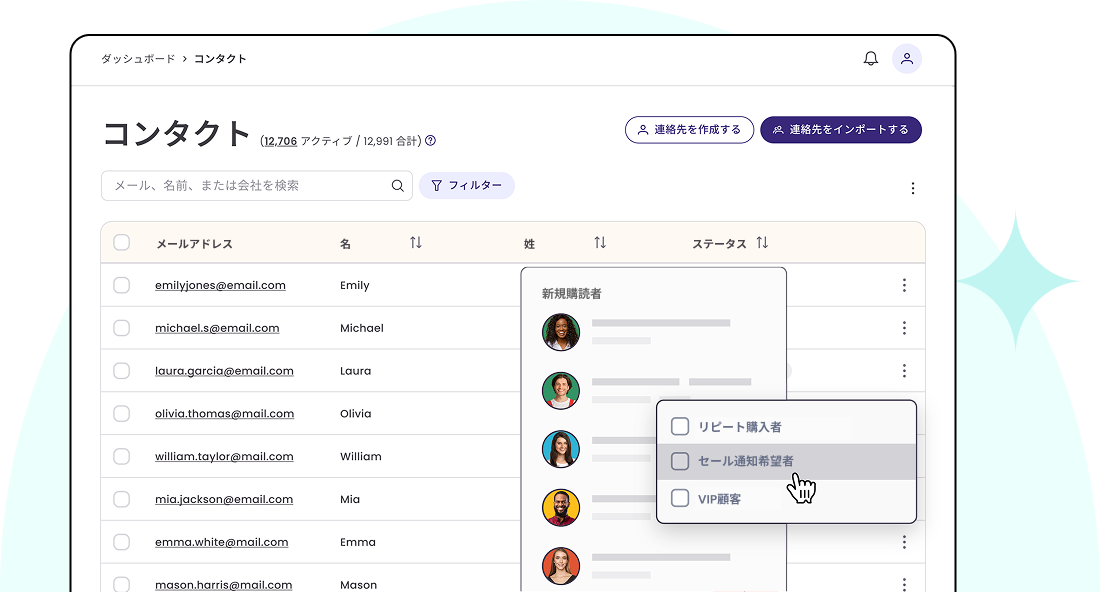Screen dimensions: 1100x592
Task: Tick the VIP顧客 checkbox
Action: 680,498
